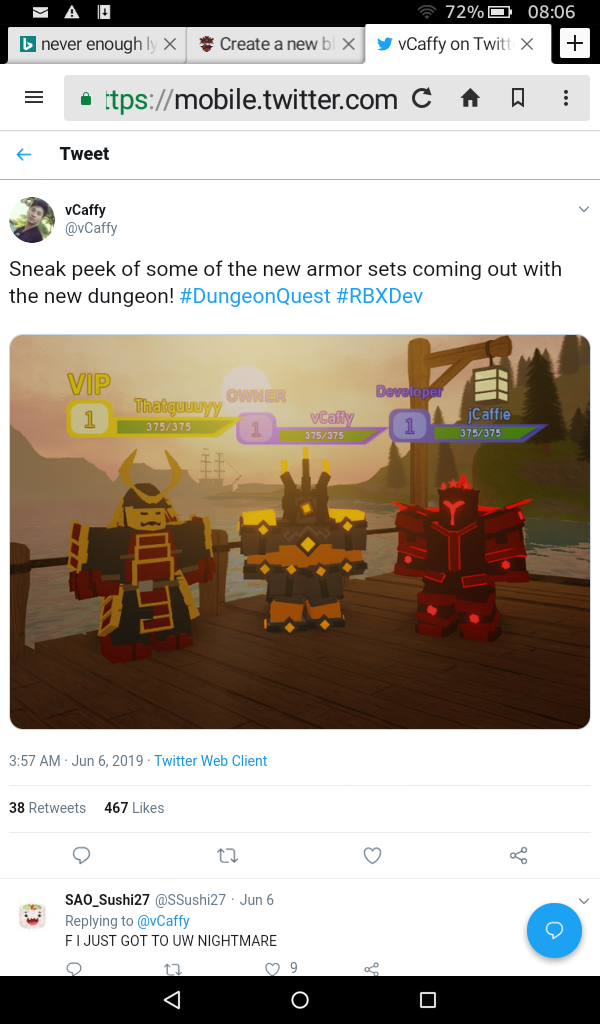This screenshot has height=1024, width=600.
Task: Open the browser three-dot overflow menu
Action: [x=565, y=98]
